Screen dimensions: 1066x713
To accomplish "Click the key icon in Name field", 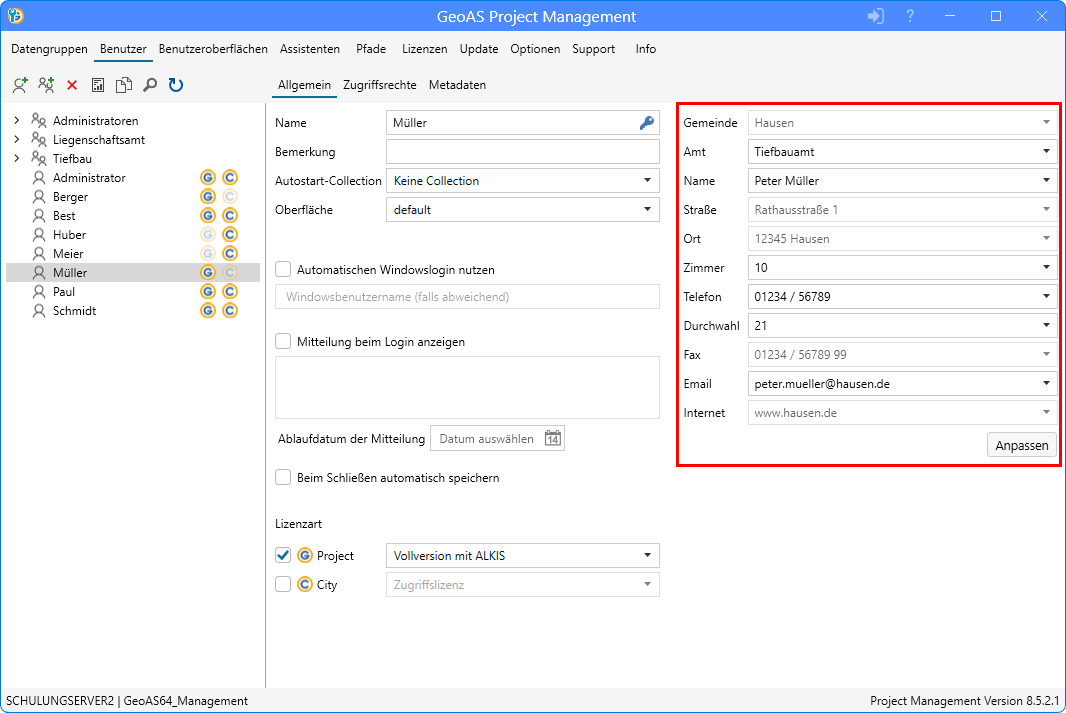I will [647, 123].
